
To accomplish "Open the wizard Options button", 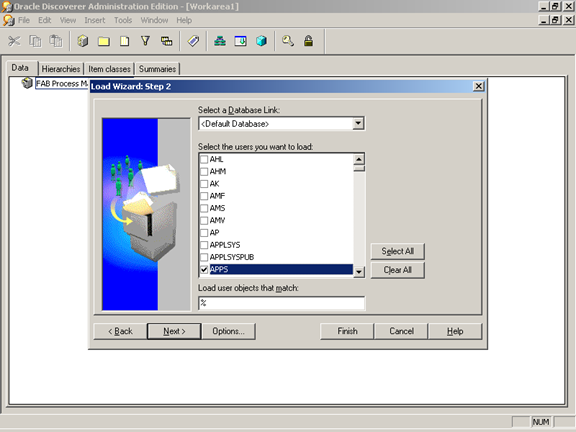I will [228, 331].
